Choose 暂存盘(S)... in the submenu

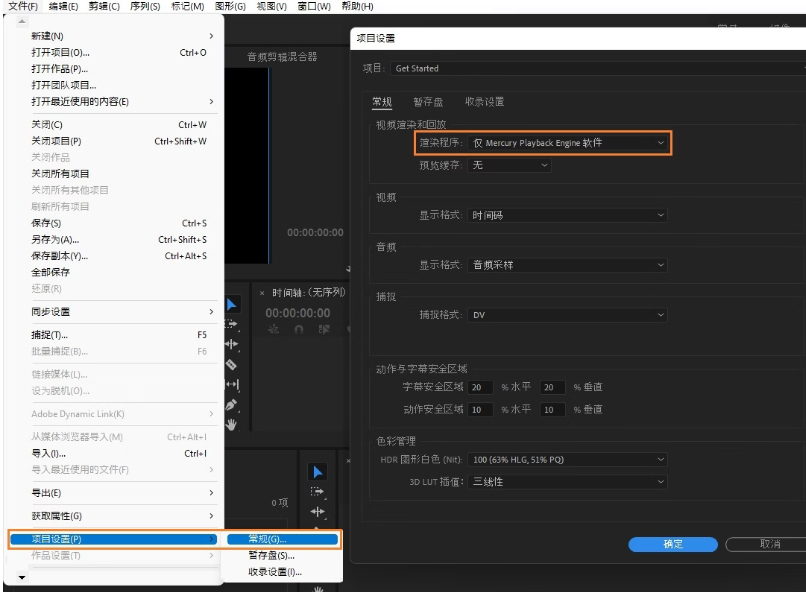pos(282,556)
